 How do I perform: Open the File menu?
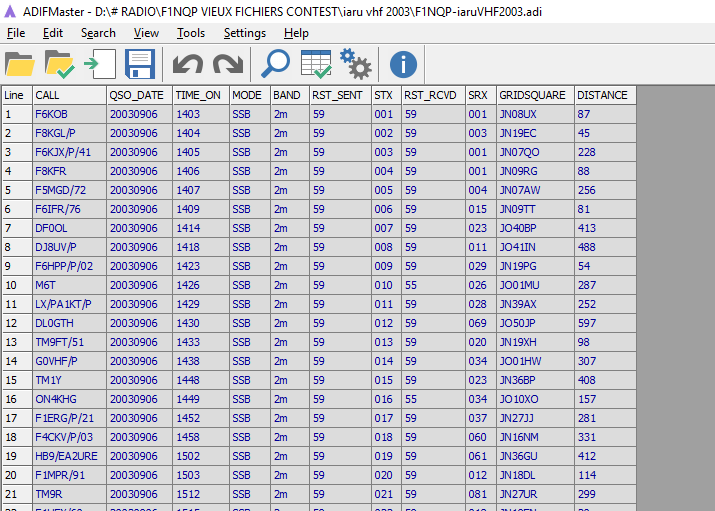(x=16, y=33)
